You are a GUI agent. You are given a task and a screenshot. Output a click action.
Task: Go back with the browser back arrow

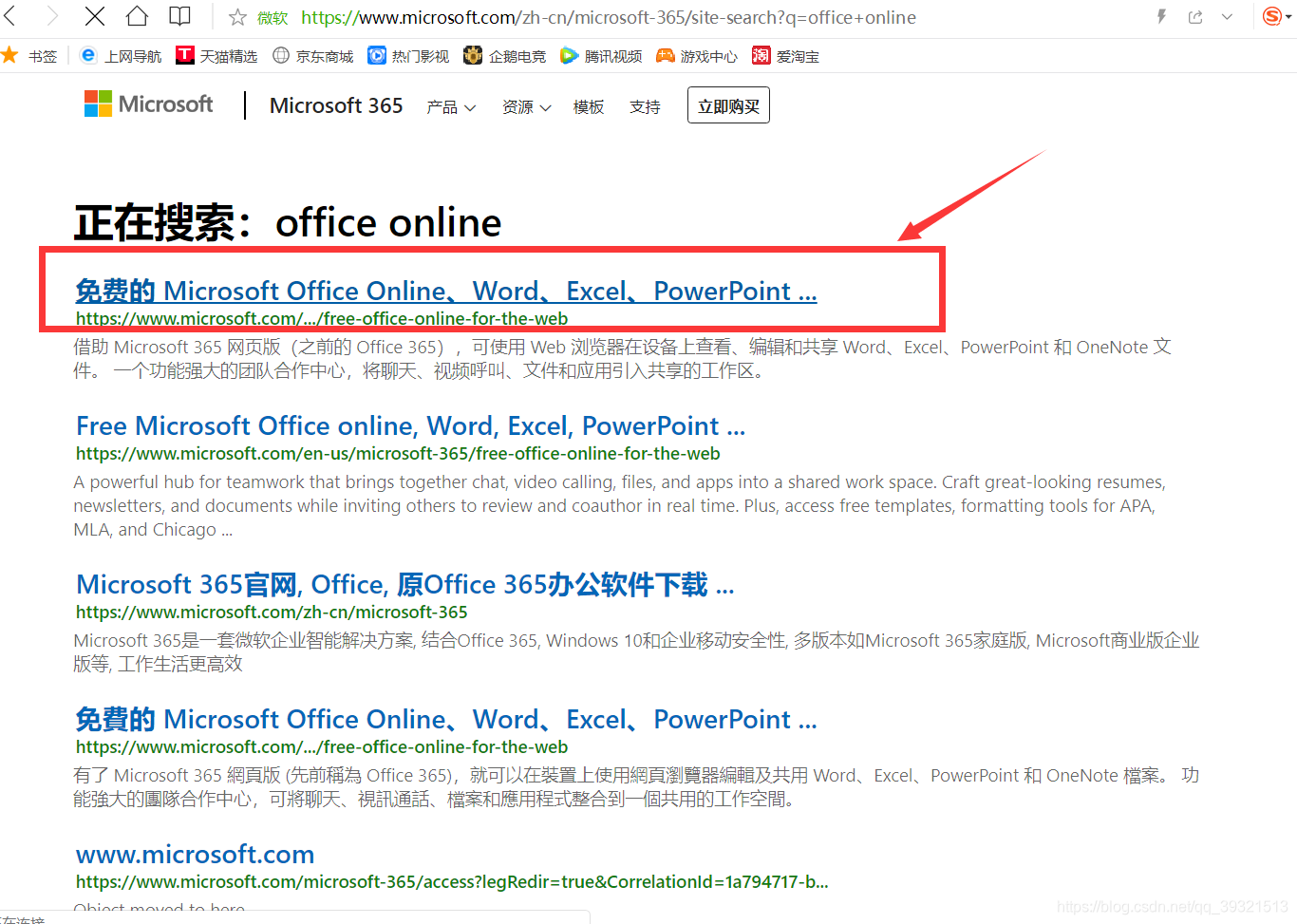click(x=10, y=16)
